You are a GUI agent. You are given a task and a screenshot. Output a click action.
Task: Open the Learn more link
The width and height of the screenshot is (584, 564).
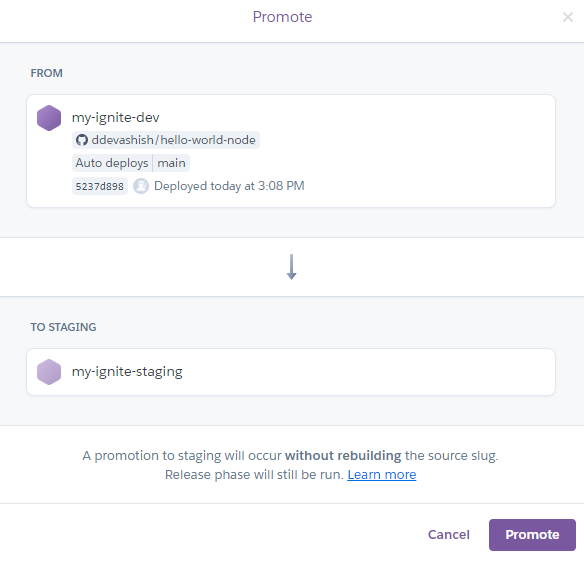click(x=382, y=475)
